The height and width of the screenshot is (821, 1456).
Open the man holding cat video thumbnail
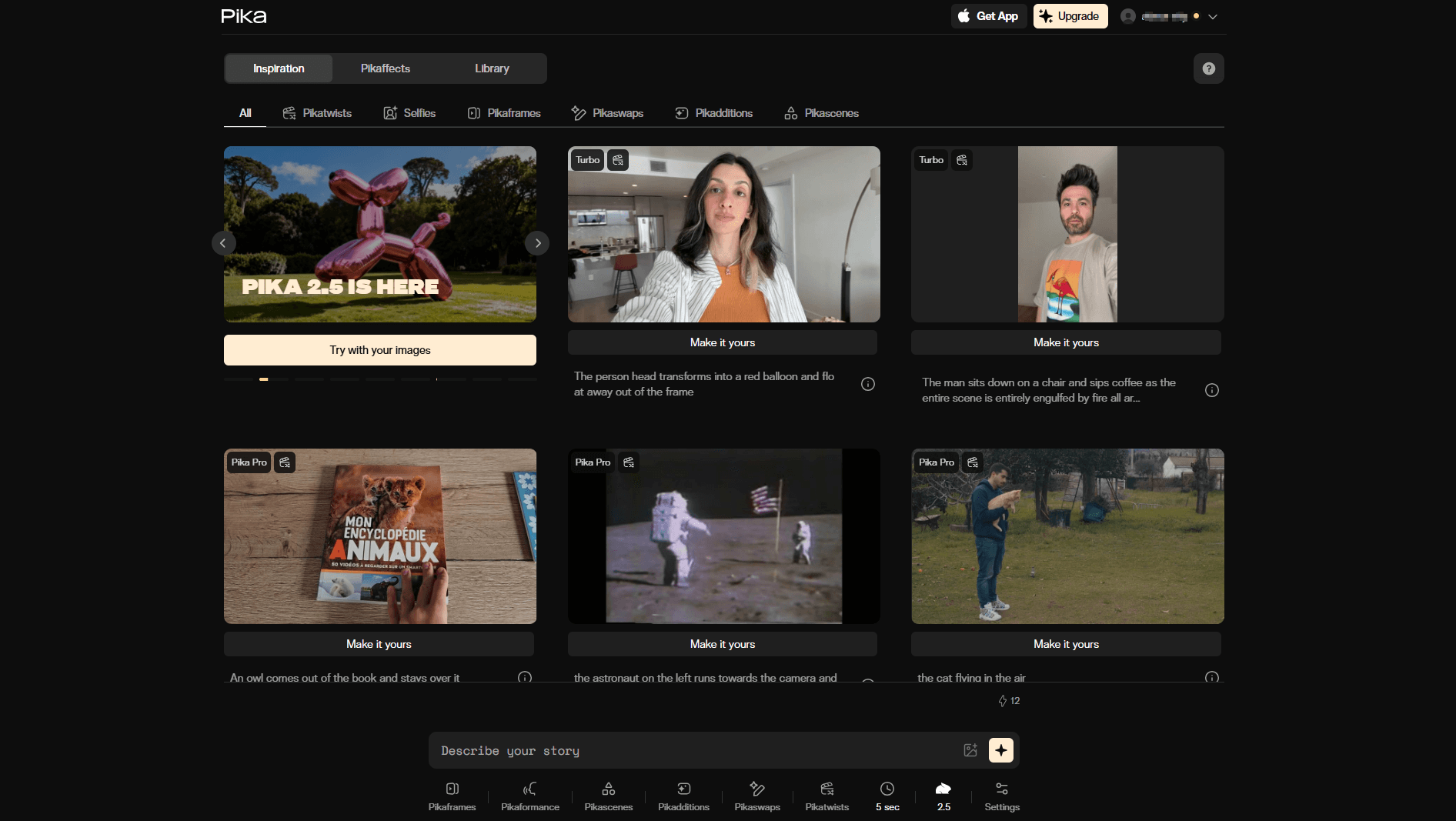(x=1067, y=536)
